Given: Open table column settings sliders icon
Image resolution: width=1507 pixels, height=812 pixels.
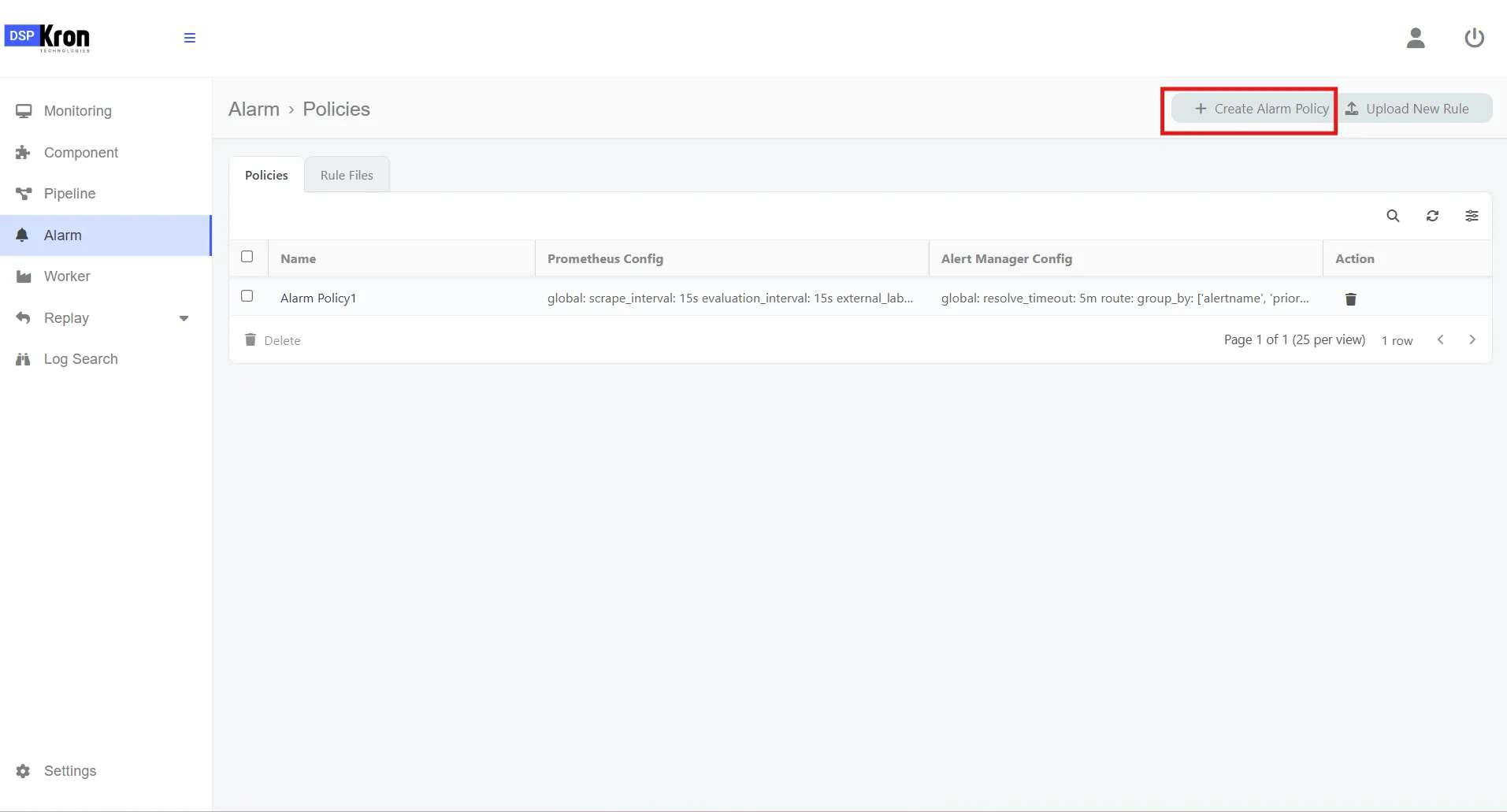Looking at the screenshot, I should point(1472,216).
